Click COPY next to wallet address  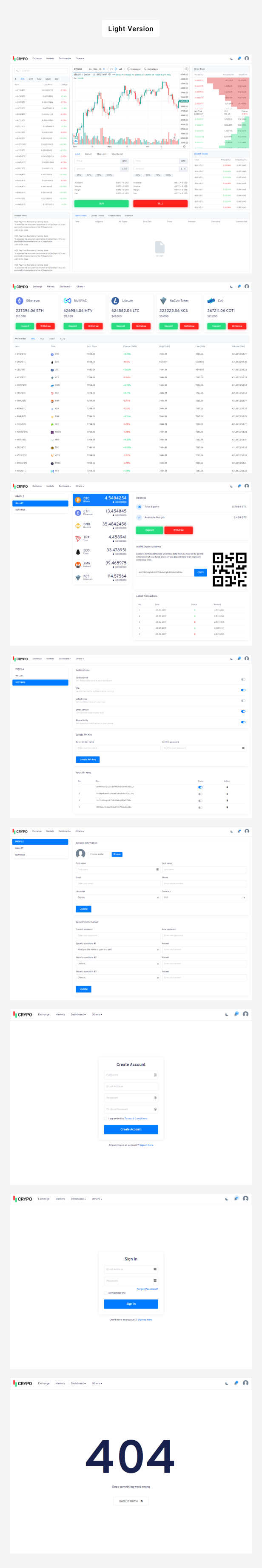tap(200, 572)
